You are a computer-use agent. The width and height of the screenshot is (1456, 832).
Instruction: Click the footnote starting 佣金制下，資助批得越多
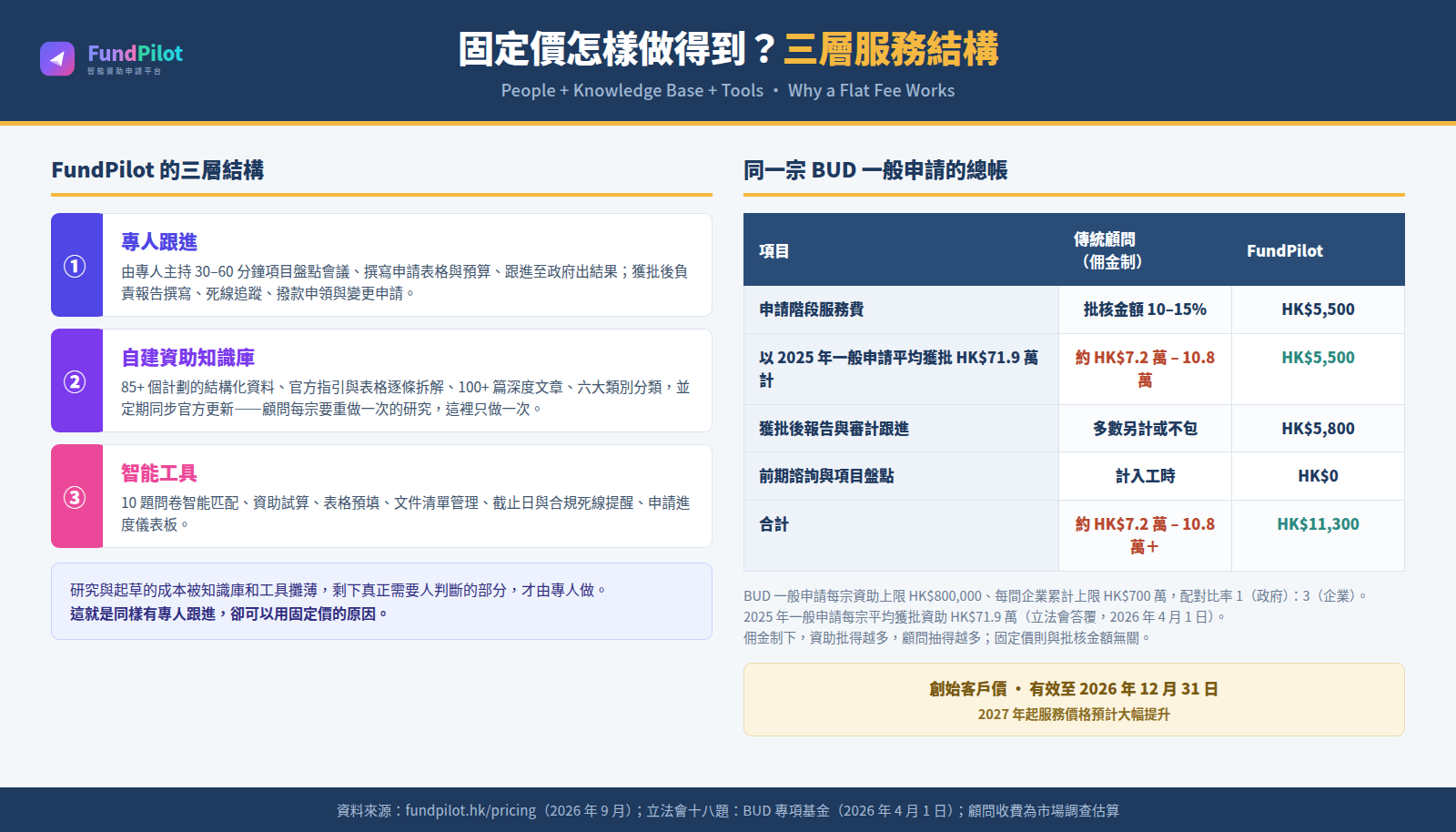pyautogui.click(x=947, y=638)
